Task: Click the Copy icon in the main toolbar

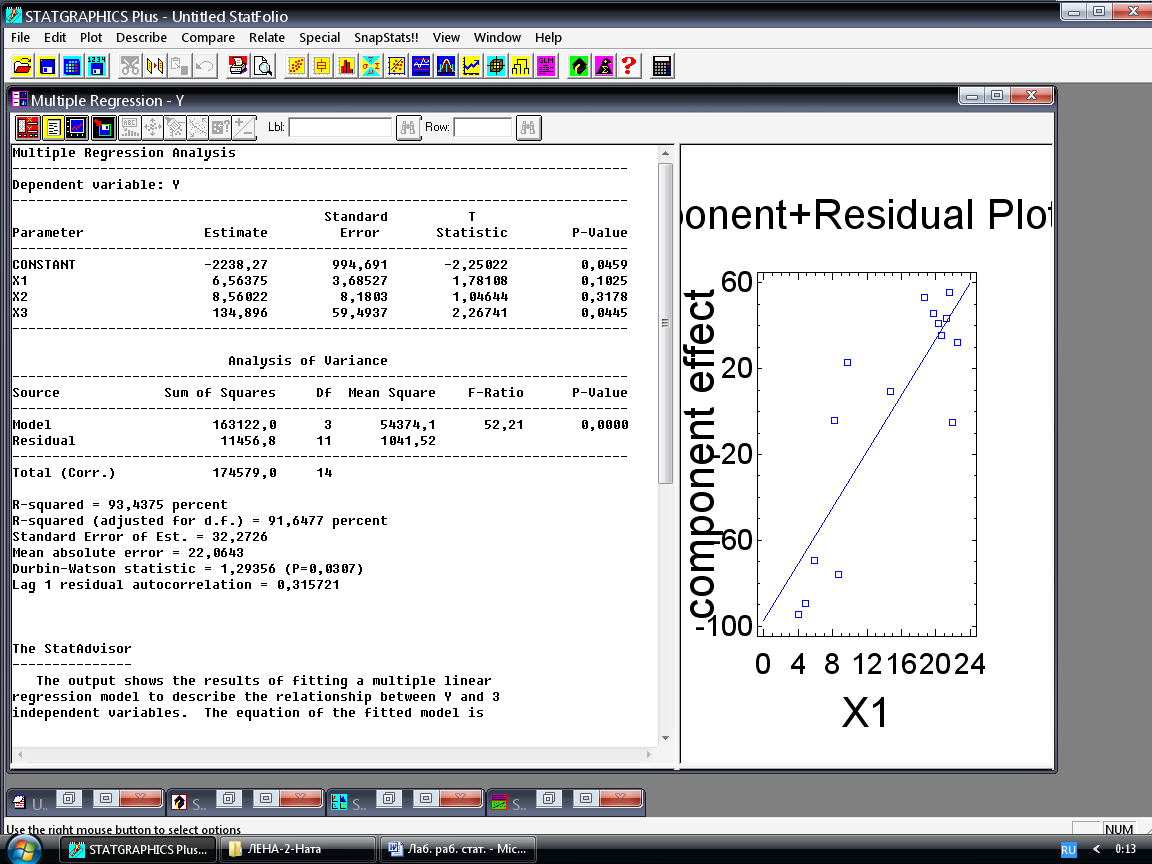Action: 155,66
